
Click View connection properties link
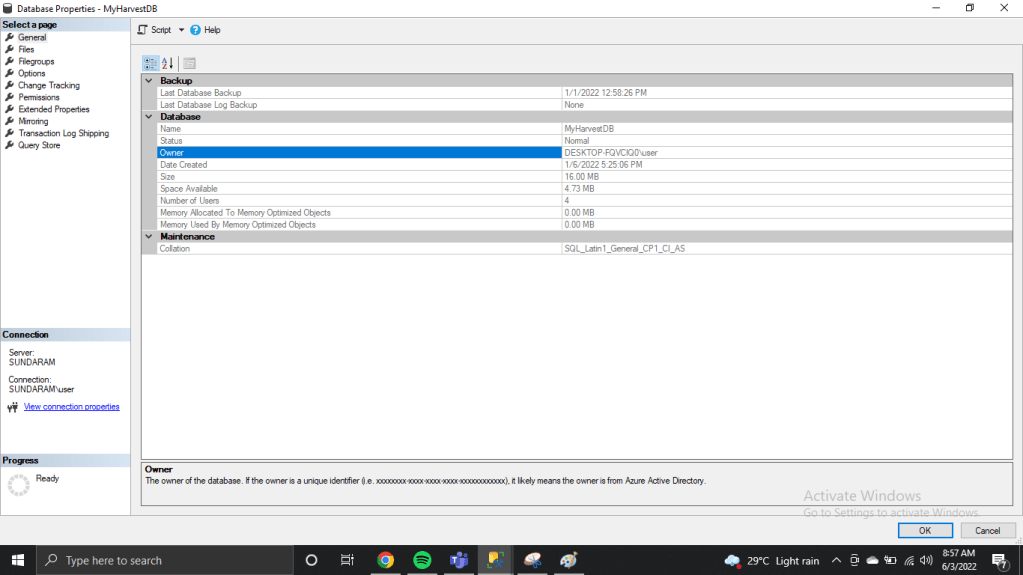tap(71, 407)
